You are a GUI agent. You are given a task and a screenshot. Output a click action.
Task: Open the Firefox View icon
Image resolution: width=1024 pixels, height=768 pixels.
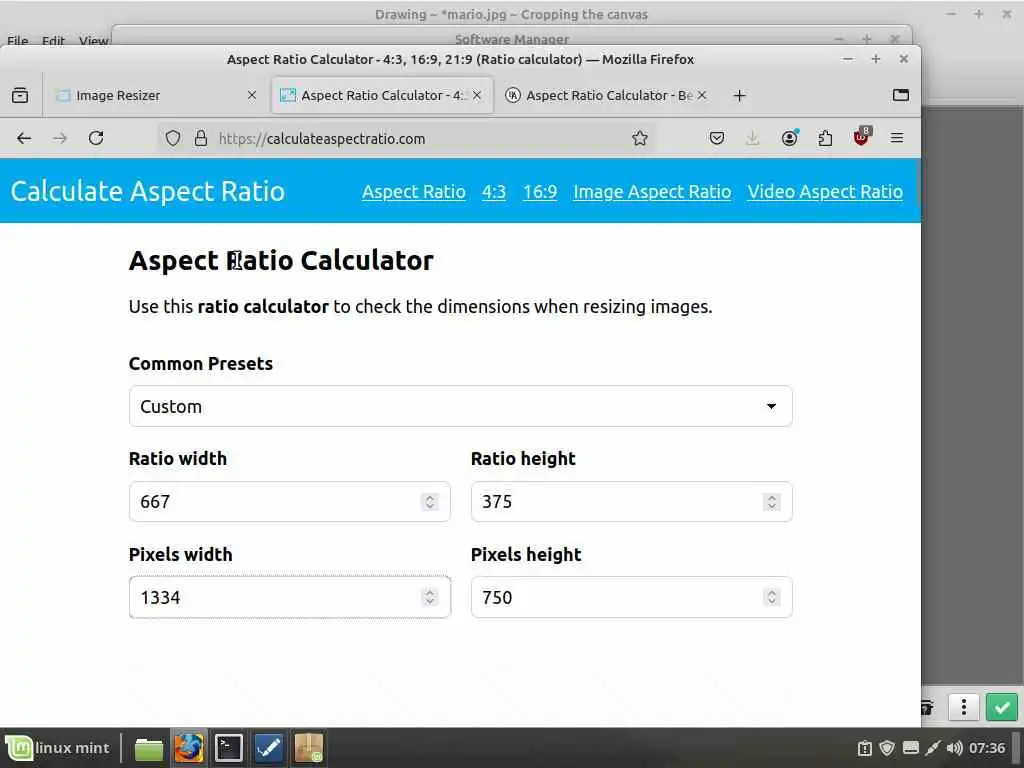click(x=20, y=95)
